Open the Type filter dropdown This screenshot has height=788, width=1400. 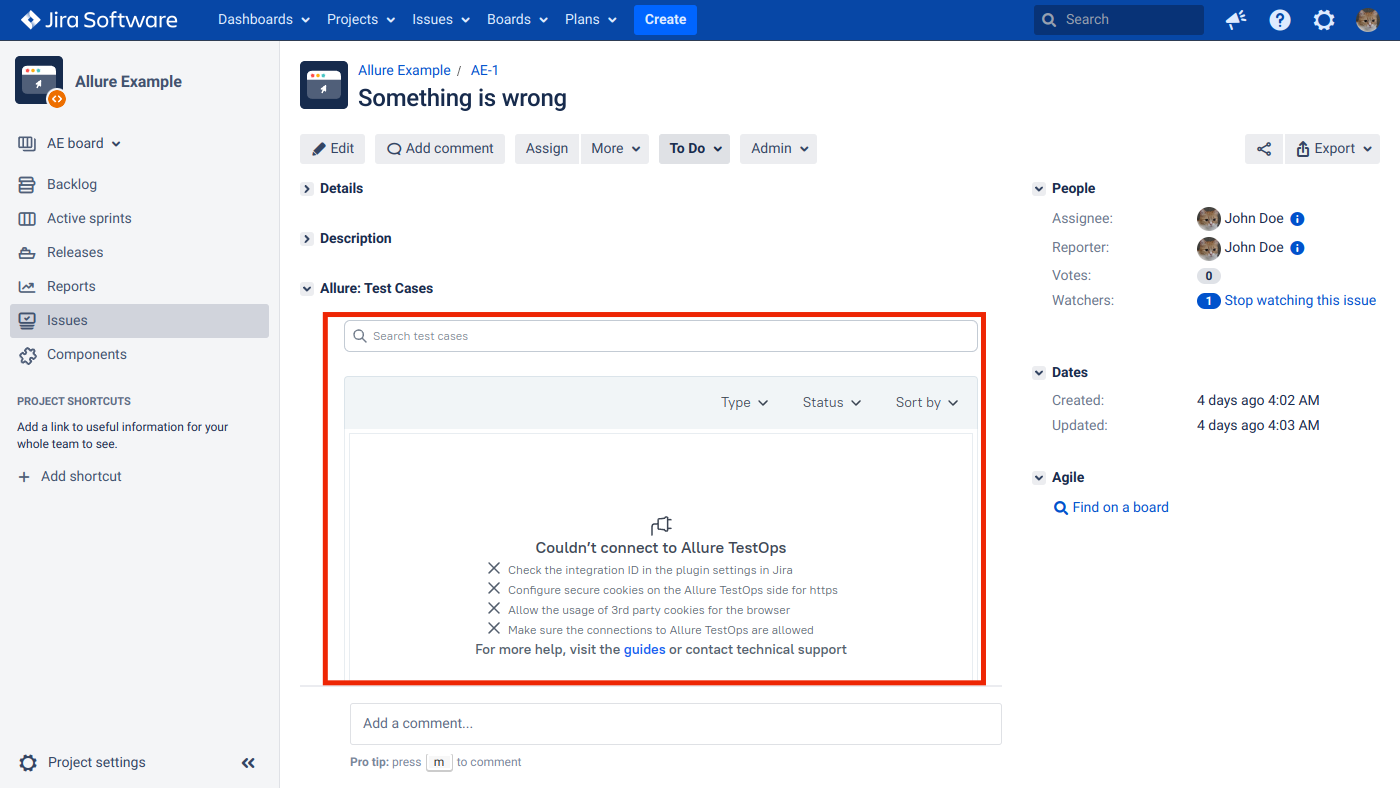(745, 402)
